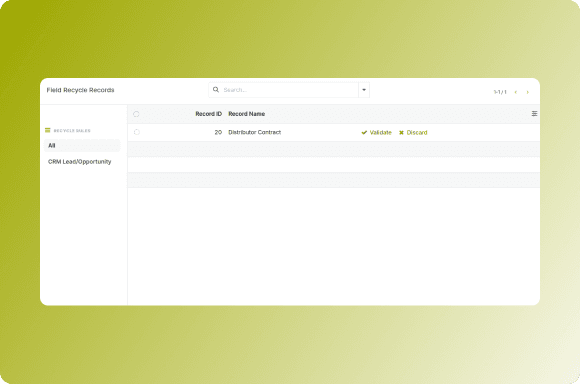Viewport: 580px width, 384px height.
Task: Go to the previous page arrow
Action: click(516, 92)
